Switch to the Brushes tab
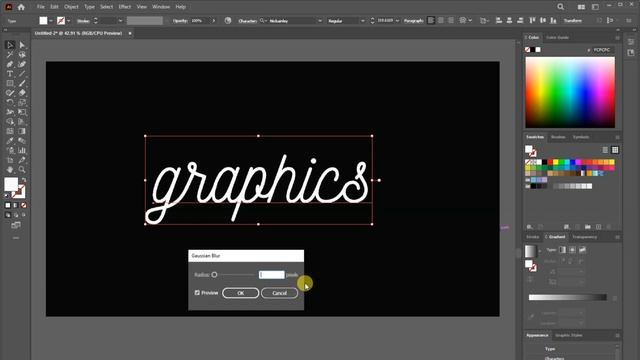 pos(558,137)
